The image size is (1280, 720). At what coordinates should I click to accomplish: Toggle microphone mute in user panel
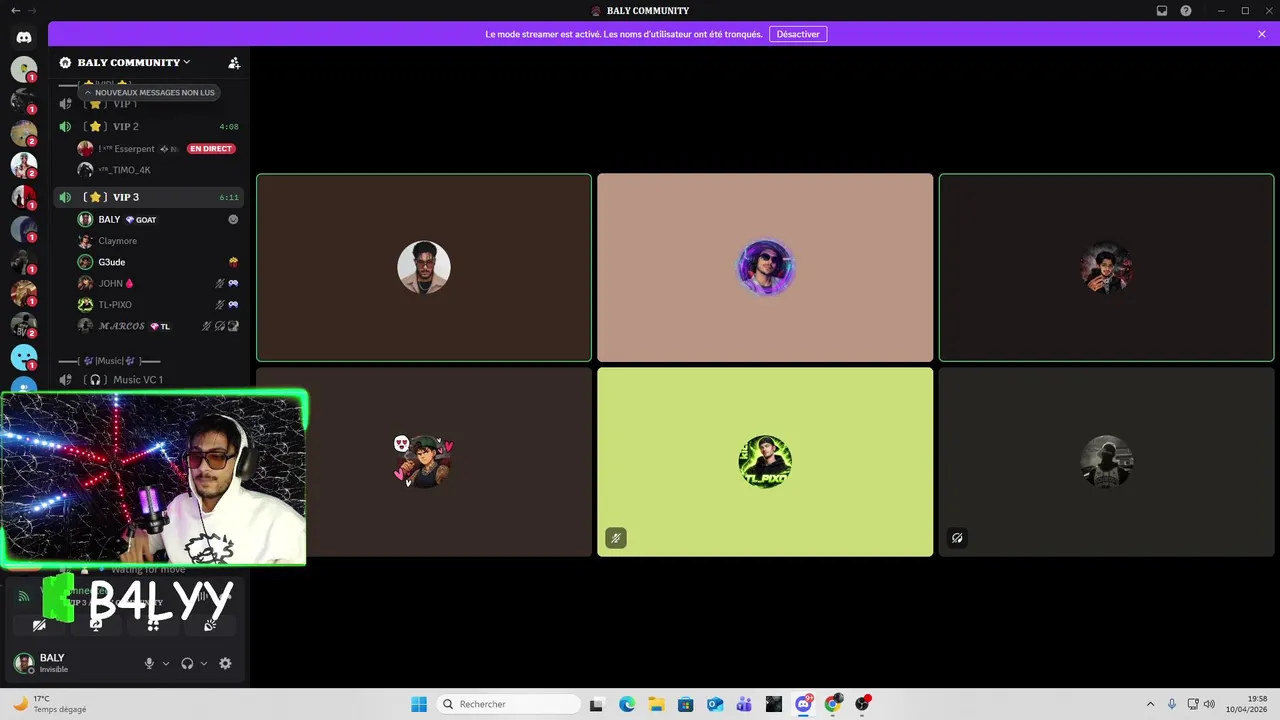point(149,663)
